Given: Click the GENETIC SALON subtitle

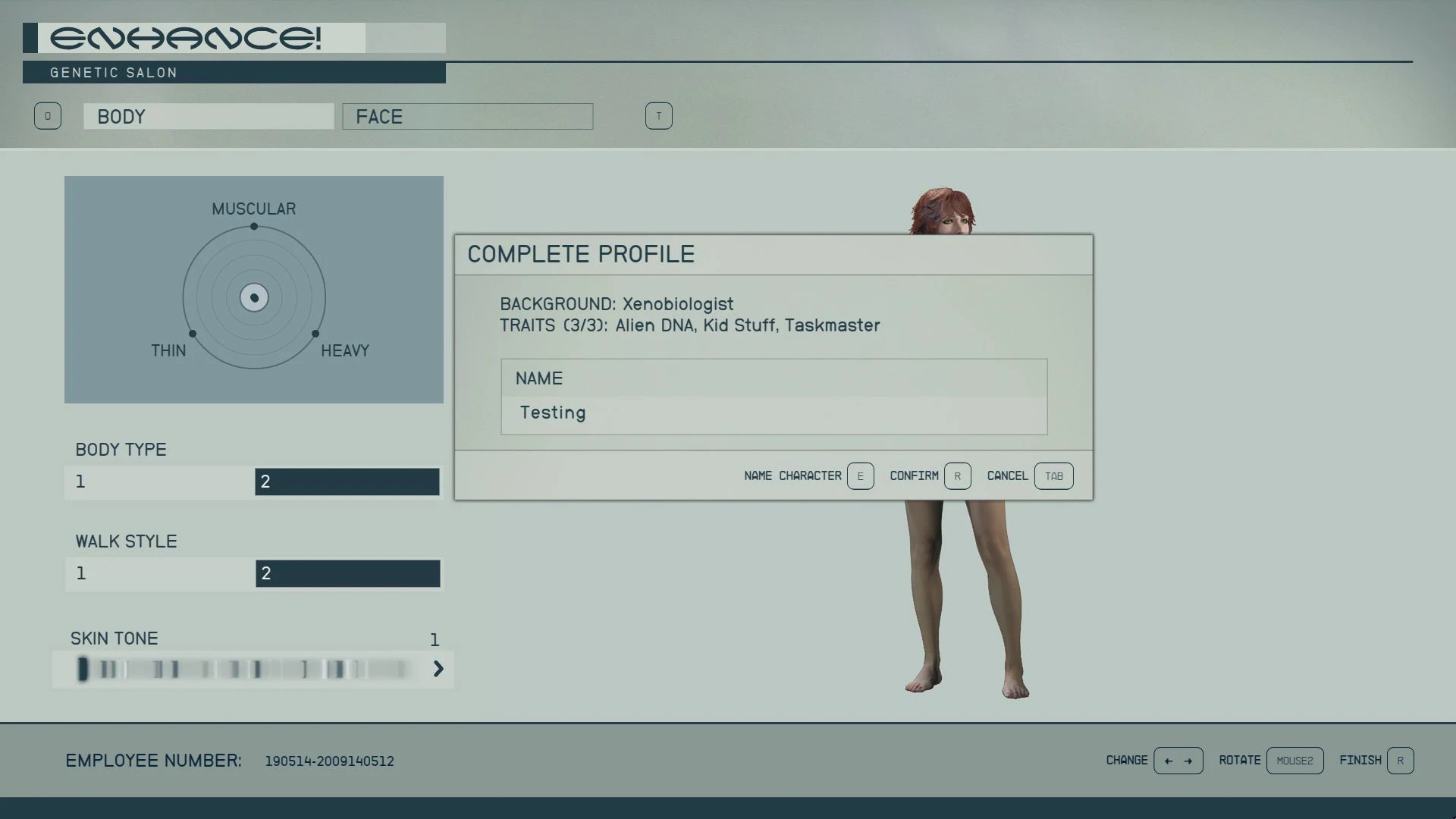Looking at the screenshot, I should pos(114,73).
